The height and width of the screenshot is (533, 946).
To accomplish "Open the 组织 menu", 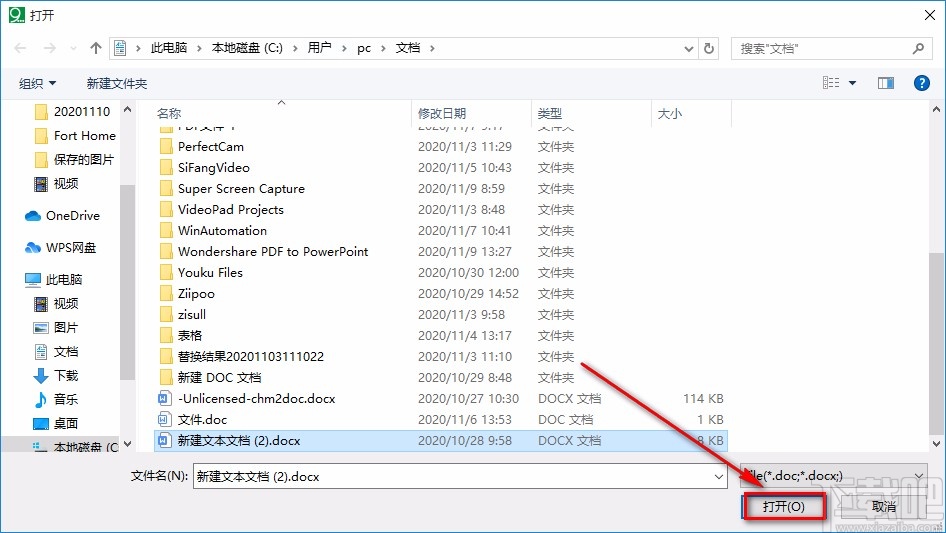I will tap(37, 83).
